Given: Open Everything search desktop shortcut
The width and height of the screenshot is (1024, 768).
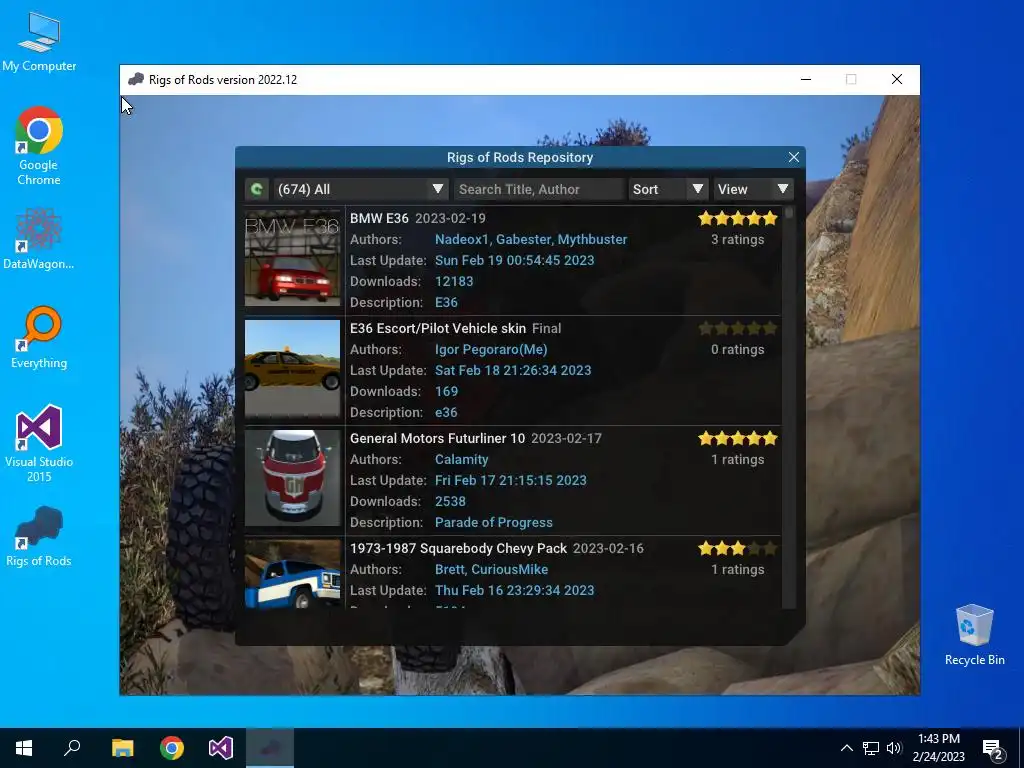Looking at the screenshot, I should tap(39, 338).
